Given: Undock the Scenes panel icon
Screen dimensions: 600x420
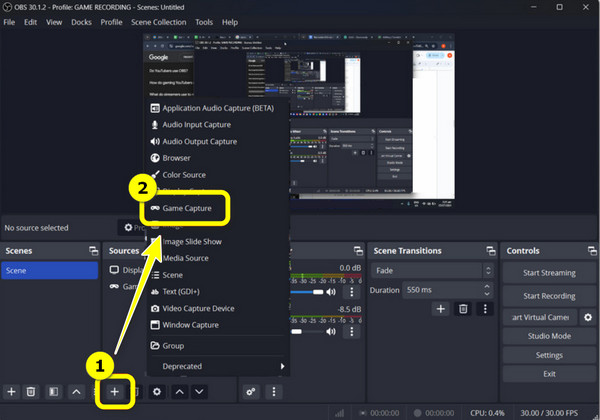Looking at the screenshot, I should point(94,251).
